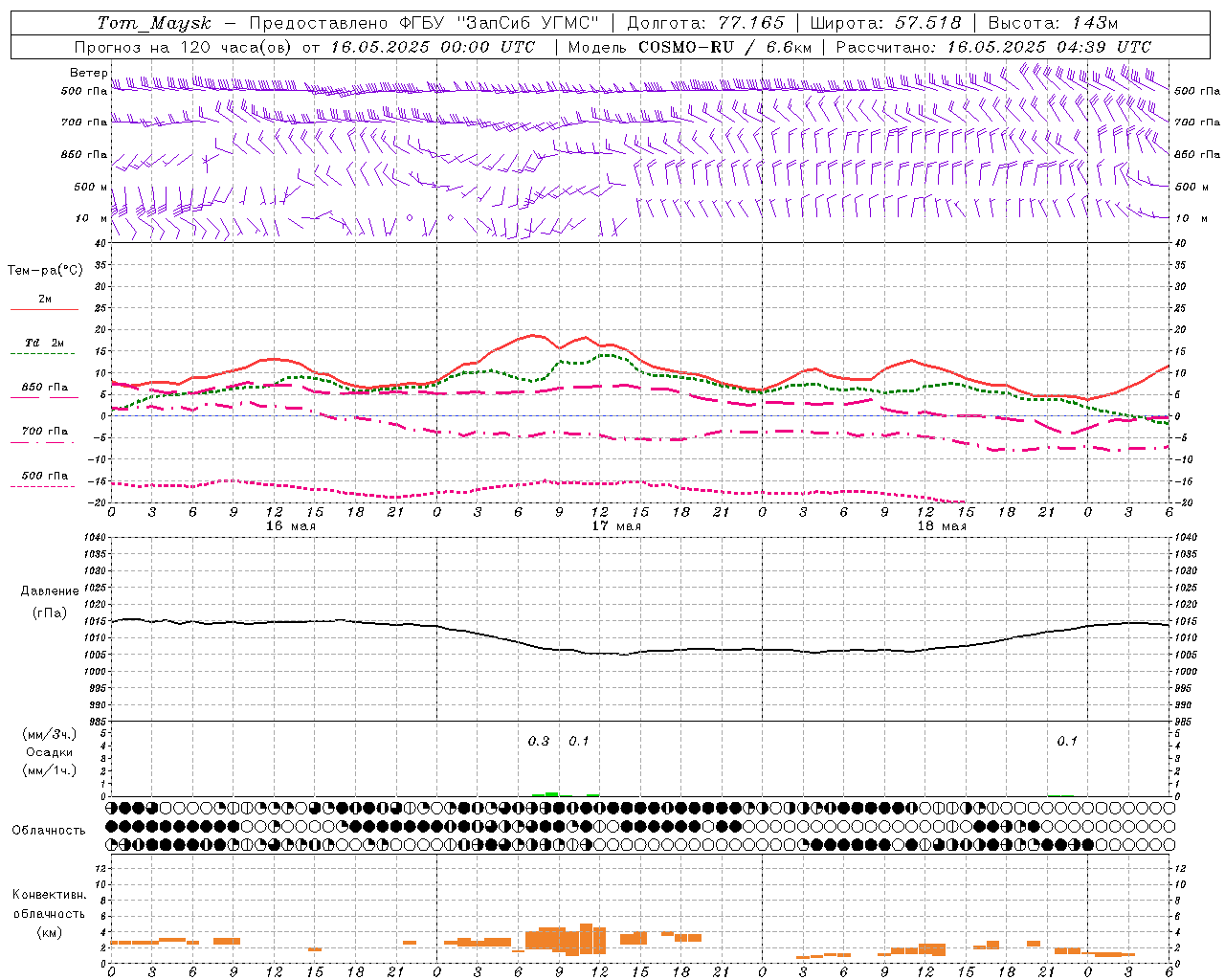Screen dimensions: 1225x980
Task: Click the model name COSMO-RU / 6.6км
Action: pyautogui.click(x=725, y=47)
